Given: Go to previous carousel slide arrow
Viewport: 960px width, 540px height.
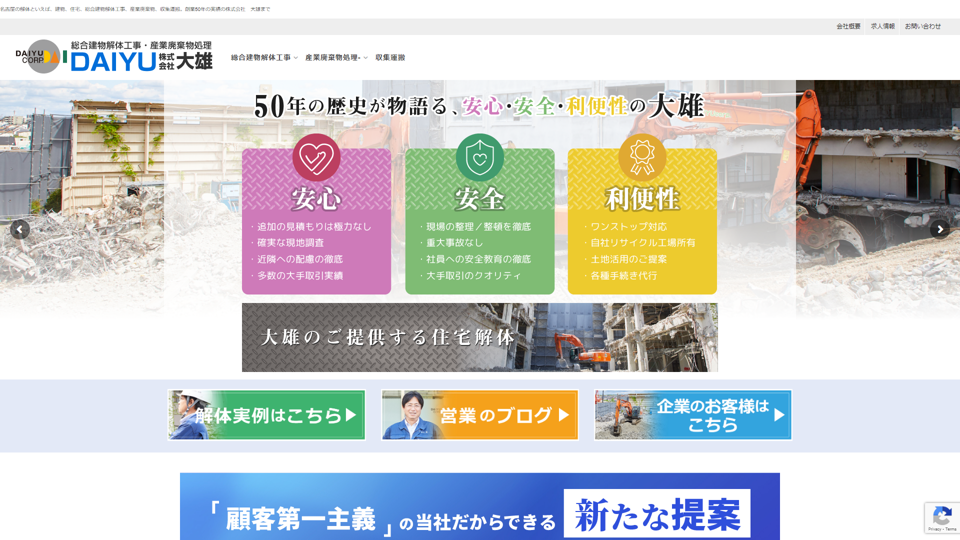Looking at the screenshot, I should click(x=20, y=229).
